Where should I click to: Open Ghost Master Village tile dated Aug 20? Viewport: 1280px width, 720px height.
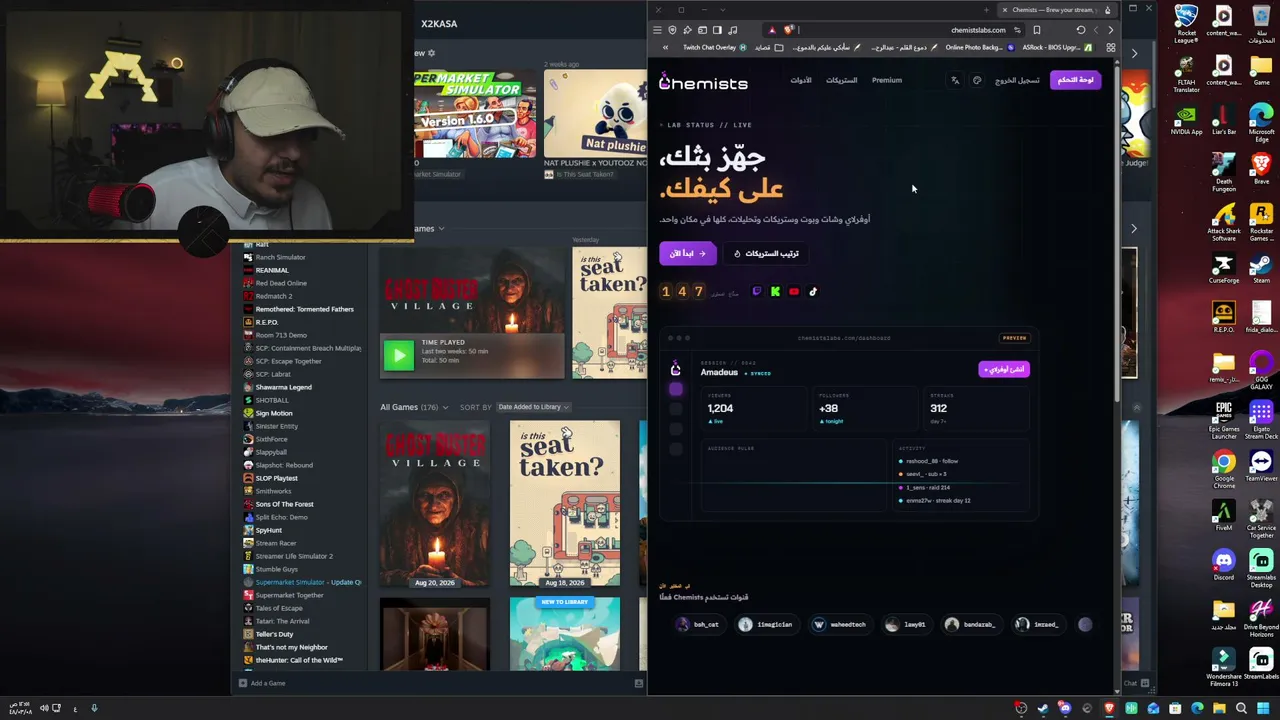[x=435, y=503]
